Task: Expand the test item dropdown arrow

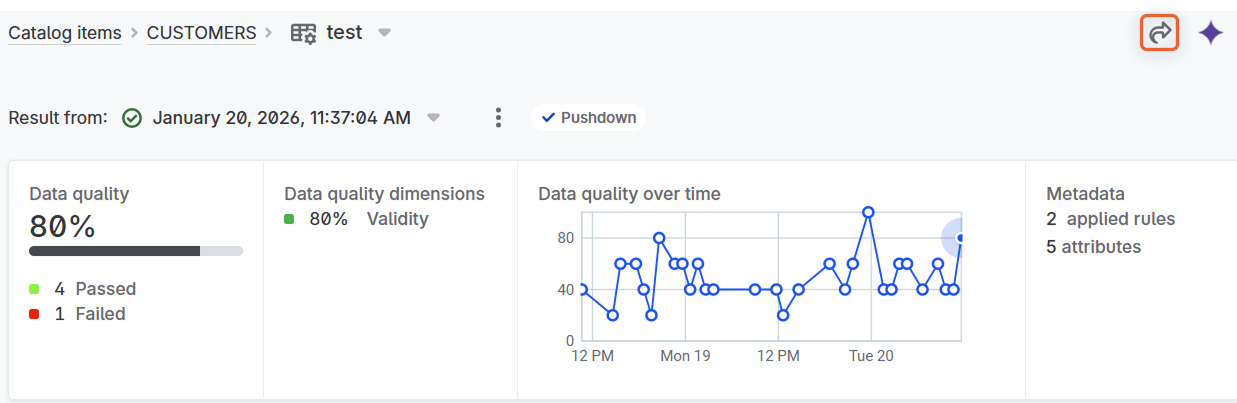Action: tap(384, 33)
